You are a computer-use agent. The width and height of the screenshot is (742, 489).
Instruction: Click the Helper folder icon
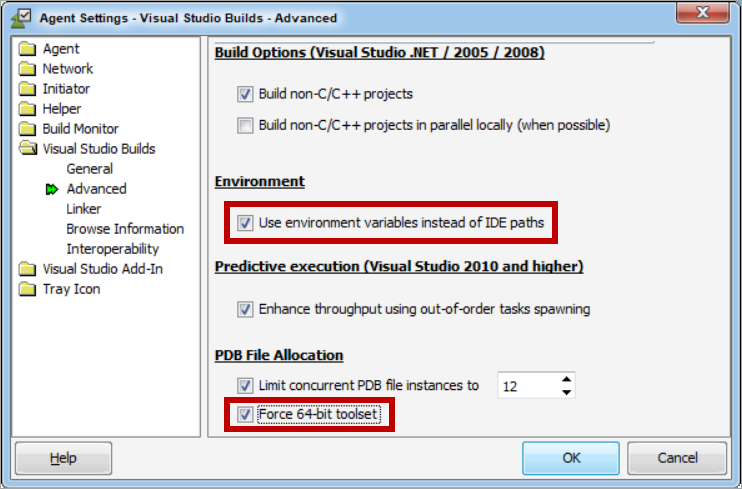(x=27, y=109)
